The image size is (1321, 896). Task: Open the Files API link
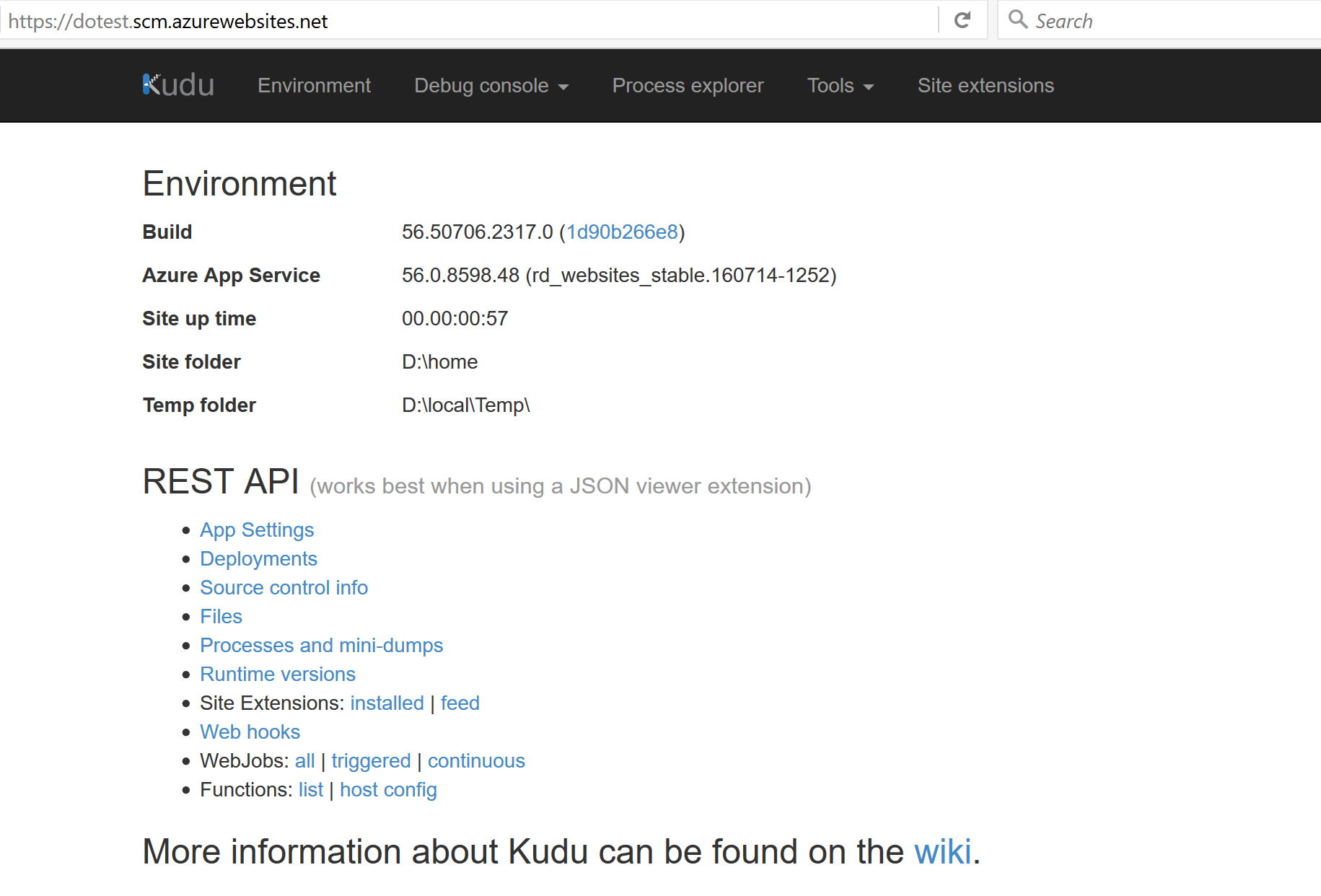(221, 616)
